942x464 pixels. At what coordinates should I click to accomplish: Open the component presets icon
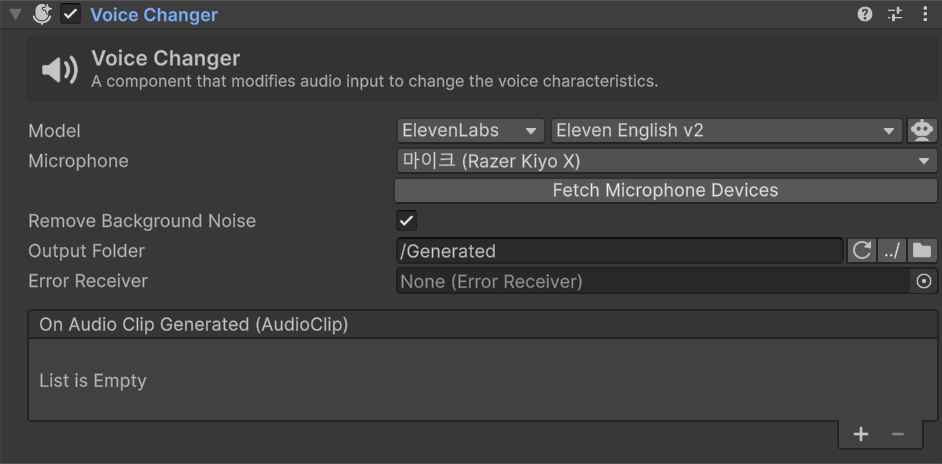pos(895,15)
